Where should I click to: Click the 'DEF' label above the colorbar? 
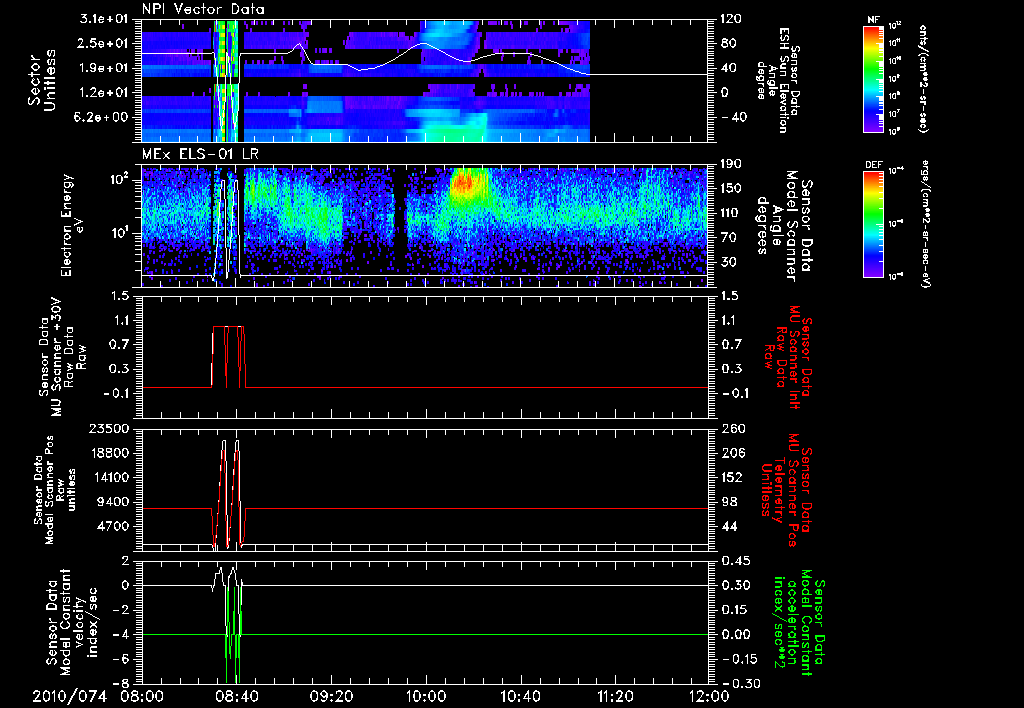pos(873,165)
